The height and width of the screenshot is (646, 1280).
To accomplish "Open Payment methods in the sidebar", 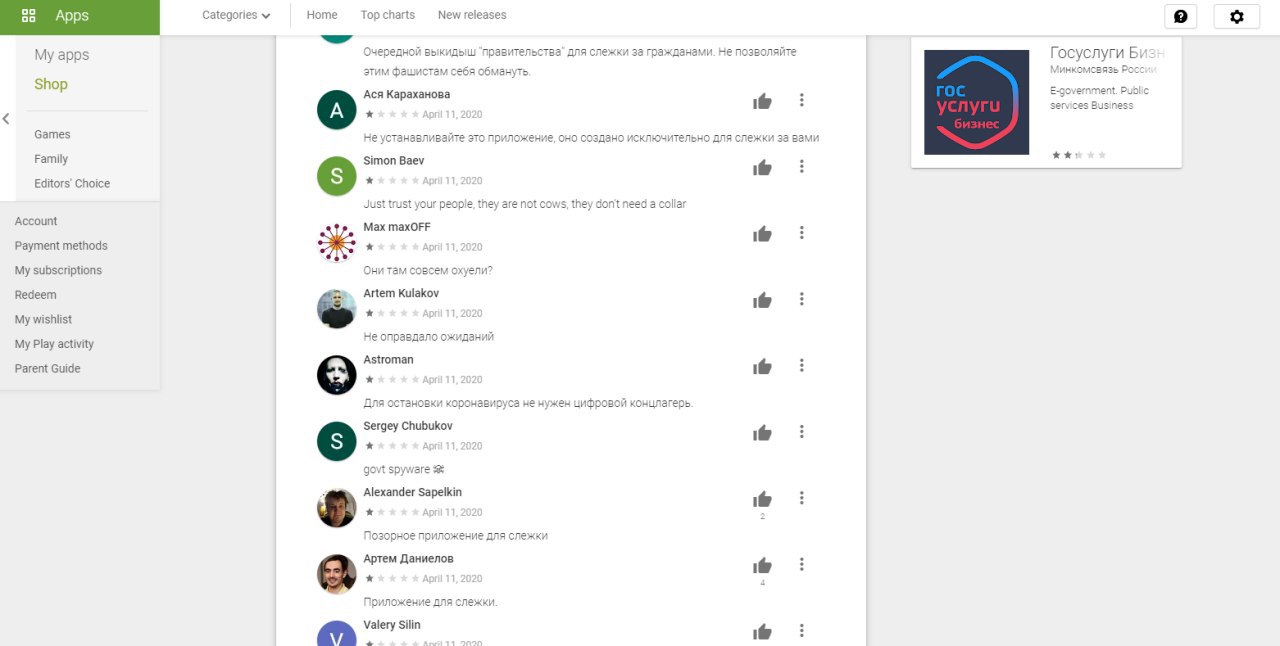I will tap(61, 246).
